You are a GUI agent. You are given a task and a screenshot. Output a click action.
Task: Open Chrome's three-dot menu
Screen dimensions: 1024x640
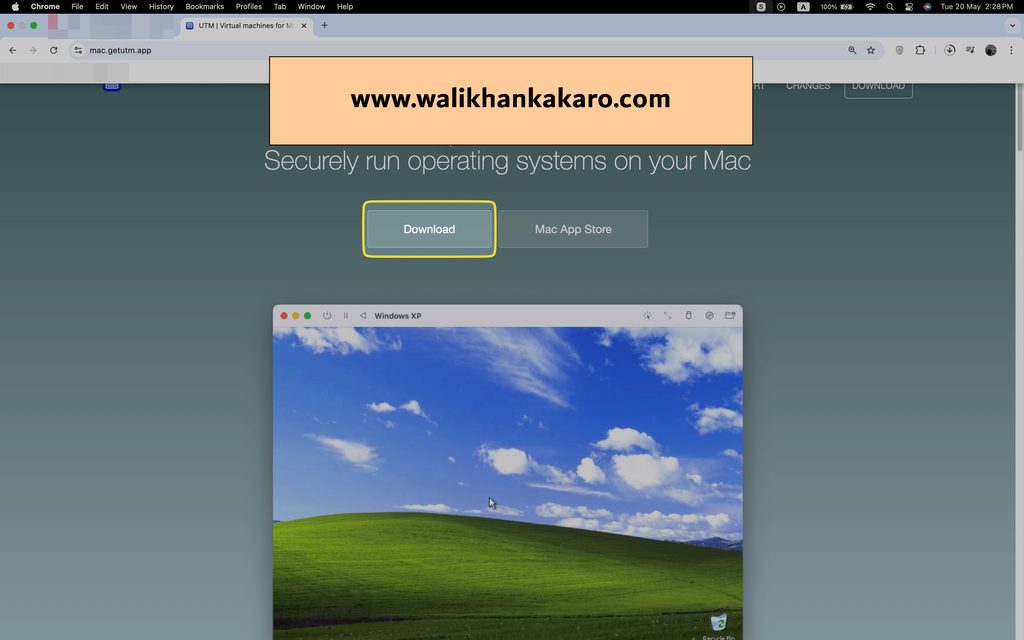click(1011, 50)
